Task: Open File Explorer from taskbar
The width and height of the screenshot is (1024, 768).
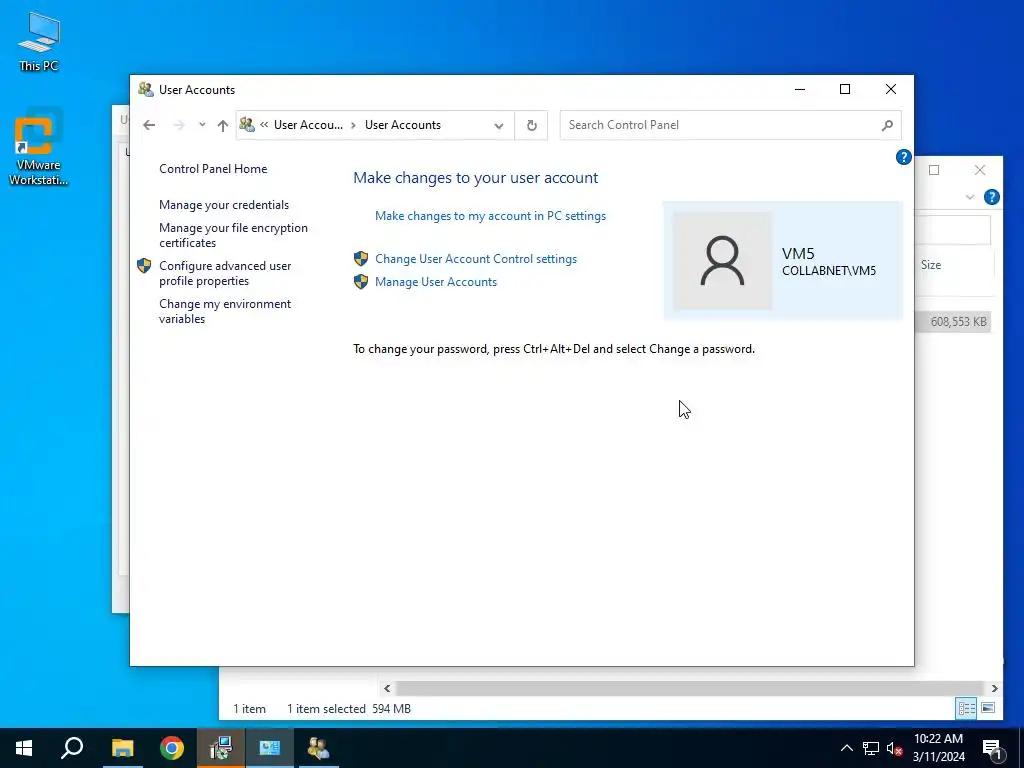Action: click(x=122, y=748)
